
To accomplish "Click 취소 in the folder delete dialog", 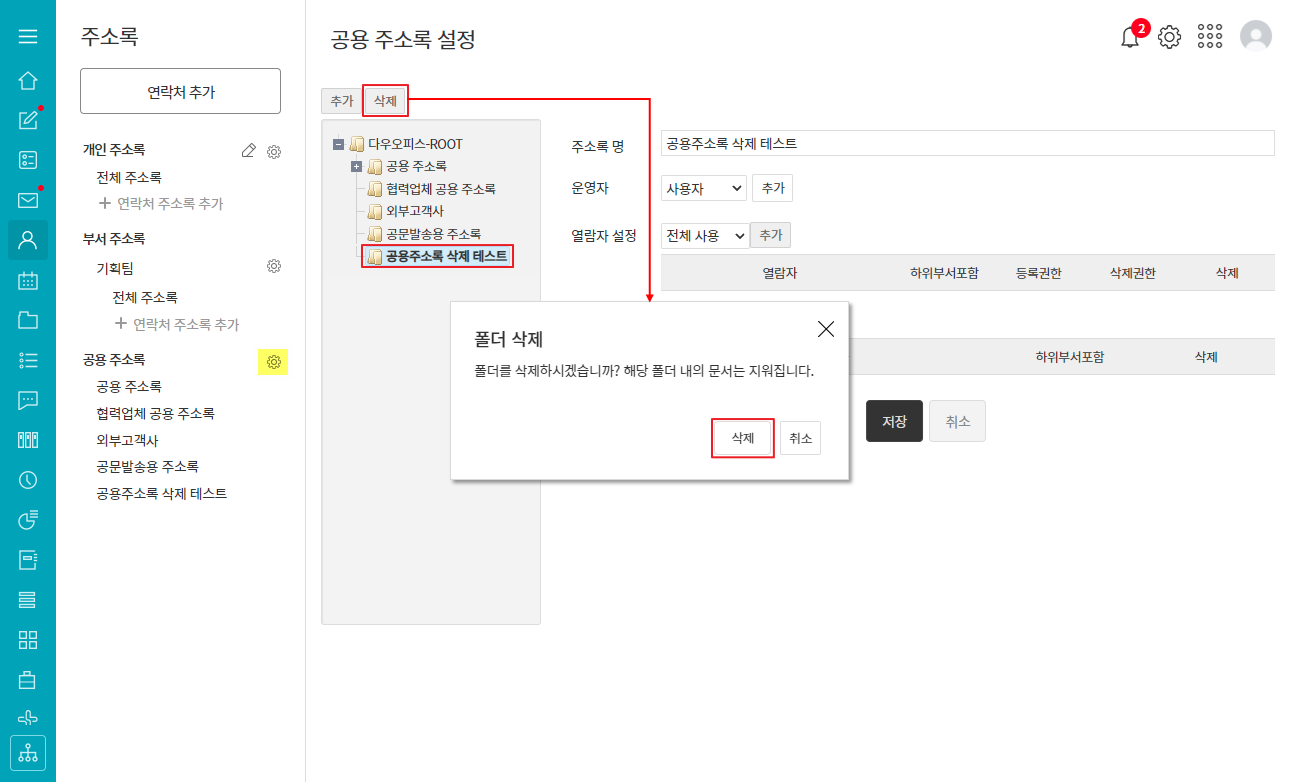I will coord(800,438).
